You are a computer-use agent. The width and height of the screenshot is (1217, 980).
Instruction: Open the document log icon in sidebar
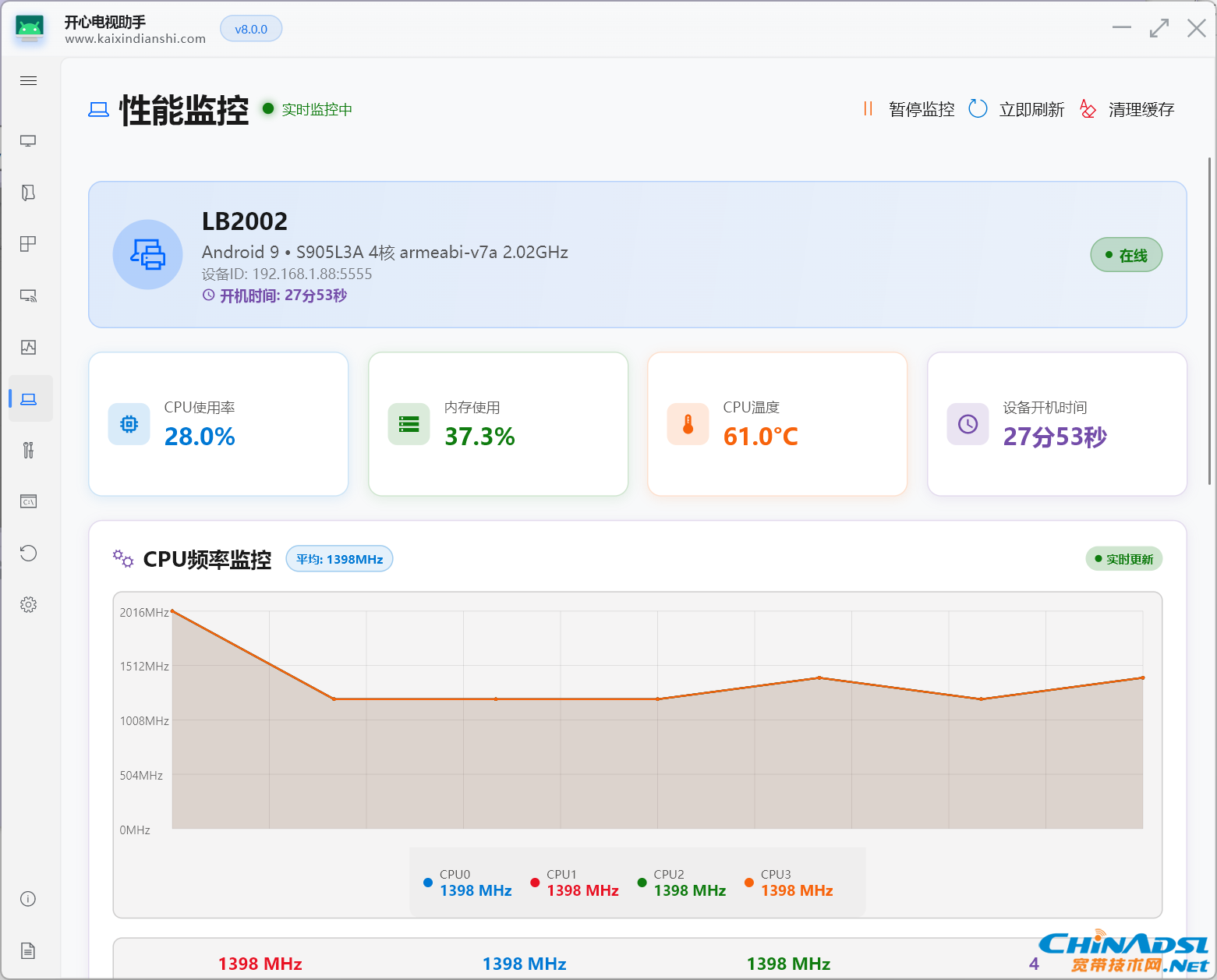(x=29, y=950)
